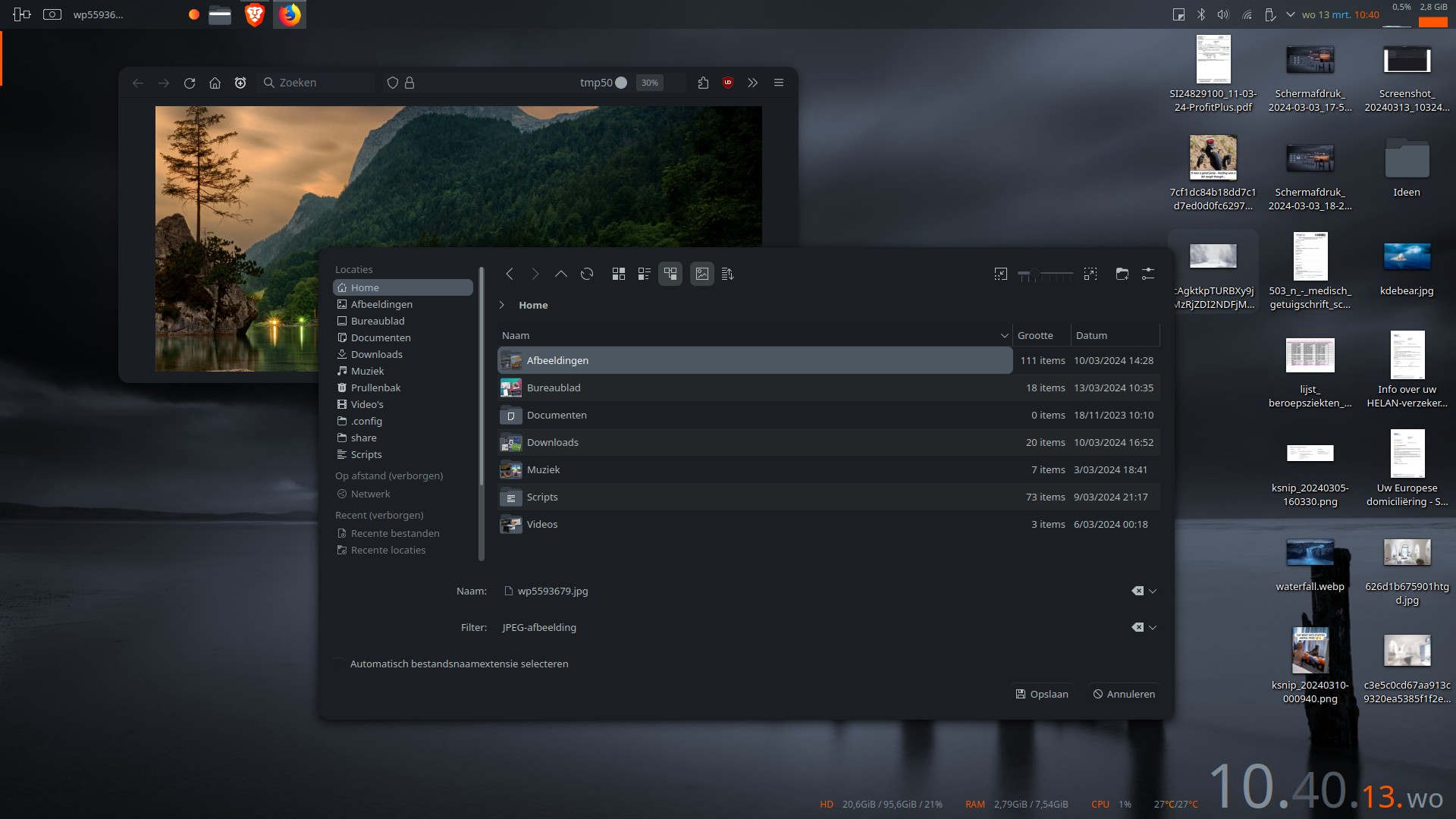This screenshot has height=819, width=1456.
Task: Select Netwerk in the sidebar
Action: (x=403, y=494)
